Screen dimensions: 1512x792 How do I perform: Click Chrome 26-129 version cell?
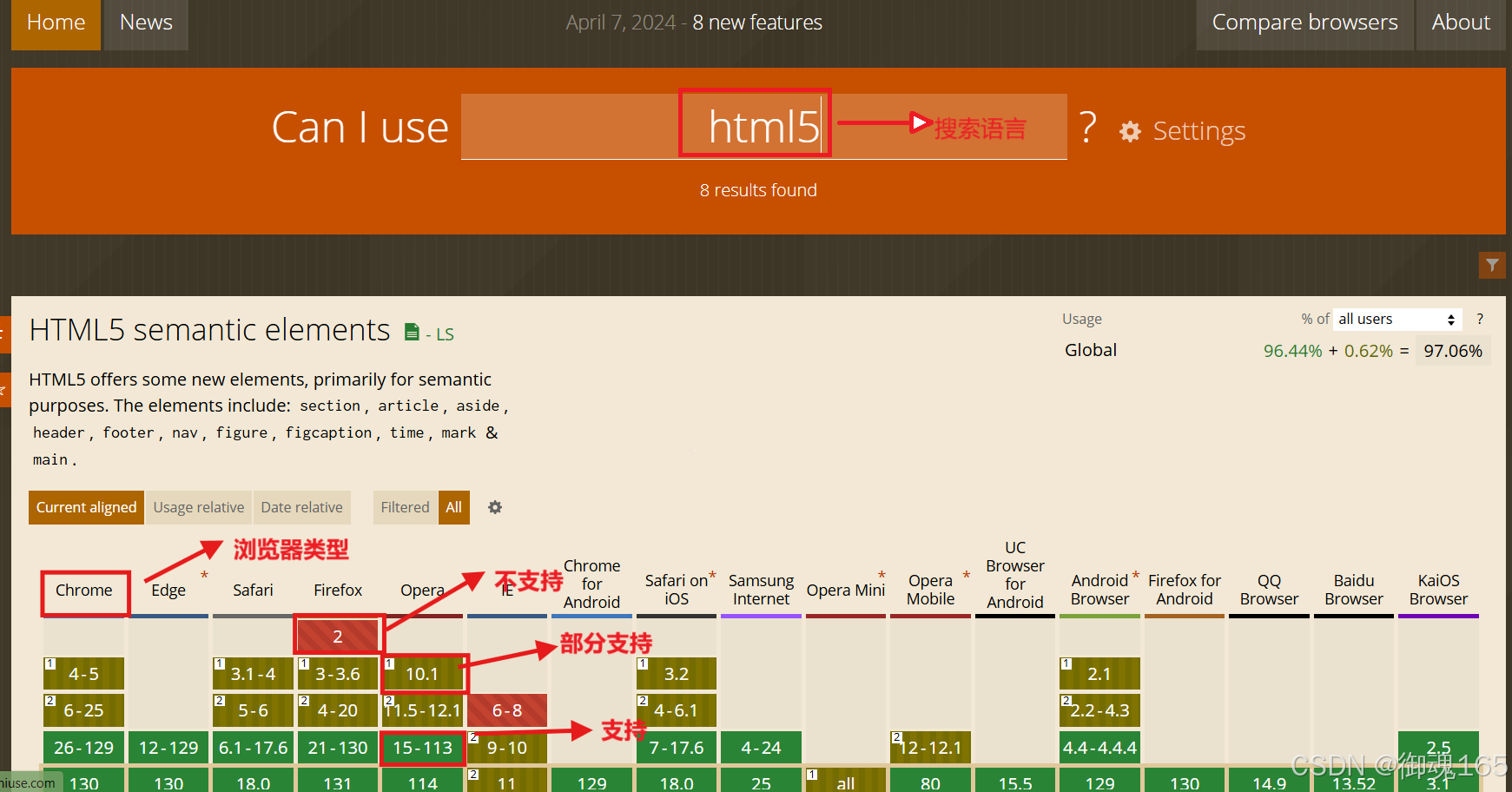tap(84, 748)
